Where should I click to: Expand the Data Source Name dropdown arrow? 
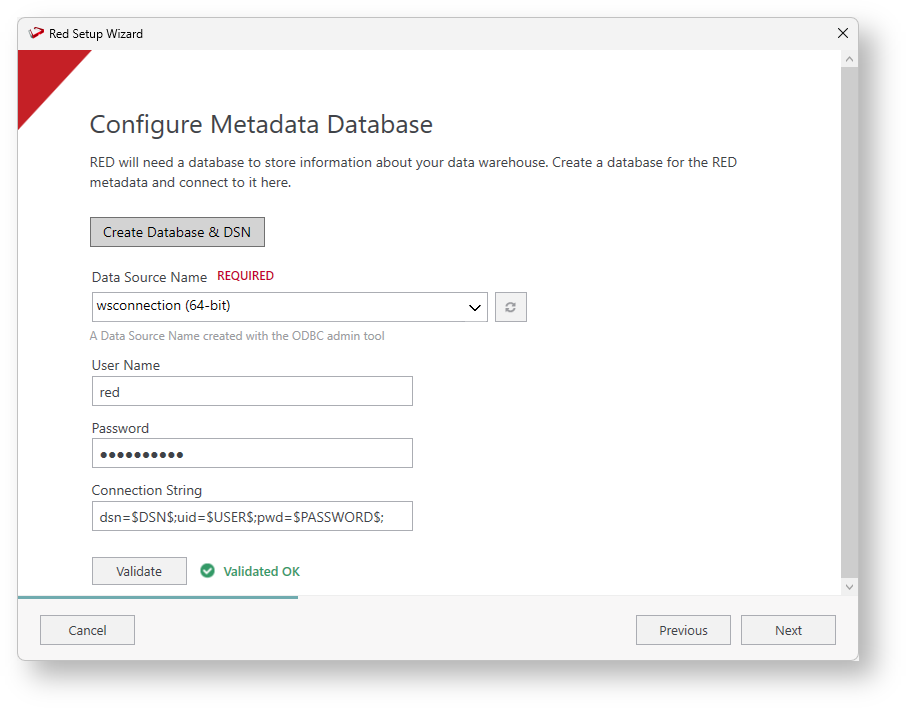(475, 307)
